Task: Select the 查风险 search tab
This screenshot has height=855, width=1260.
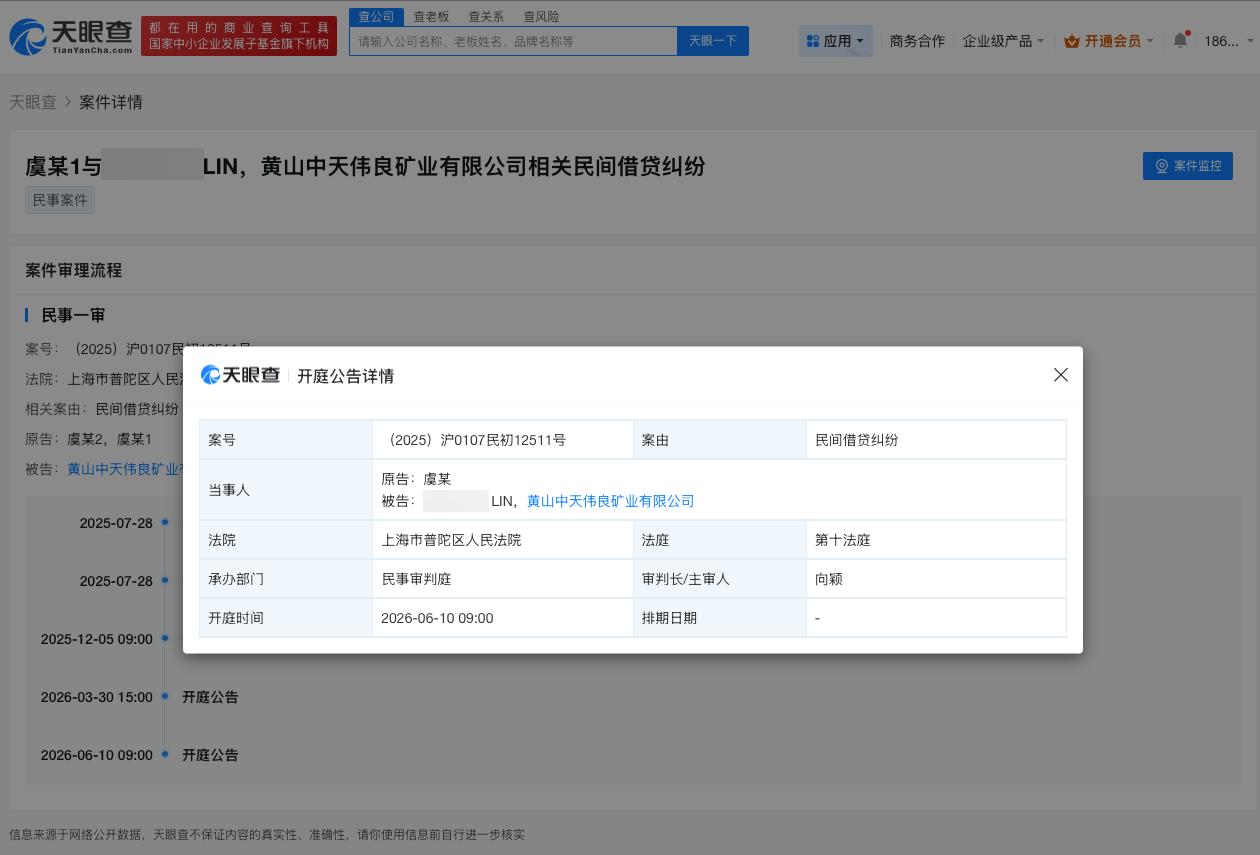Action: click(x=541, y=17)
